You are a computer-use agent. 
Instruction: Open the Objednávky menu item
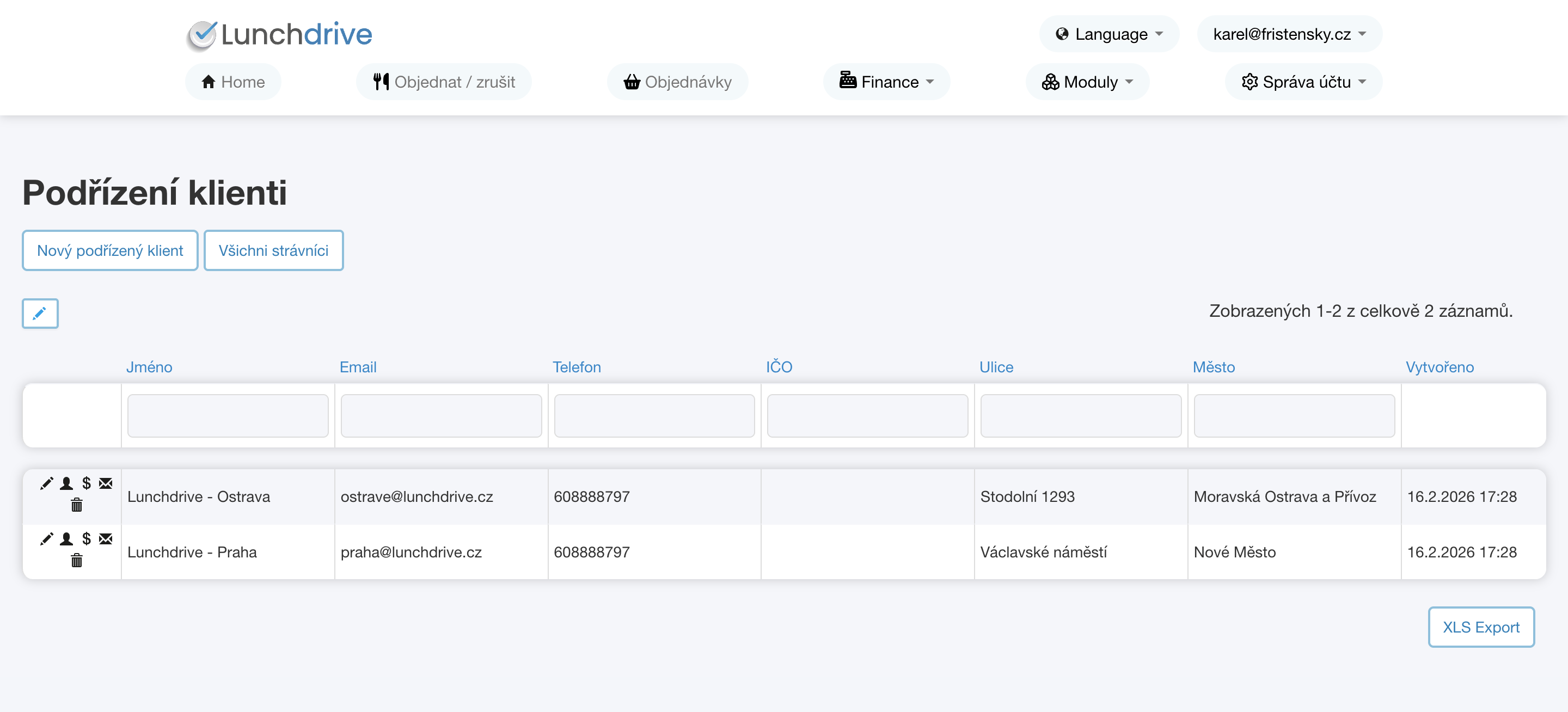[x=677, y=82]
